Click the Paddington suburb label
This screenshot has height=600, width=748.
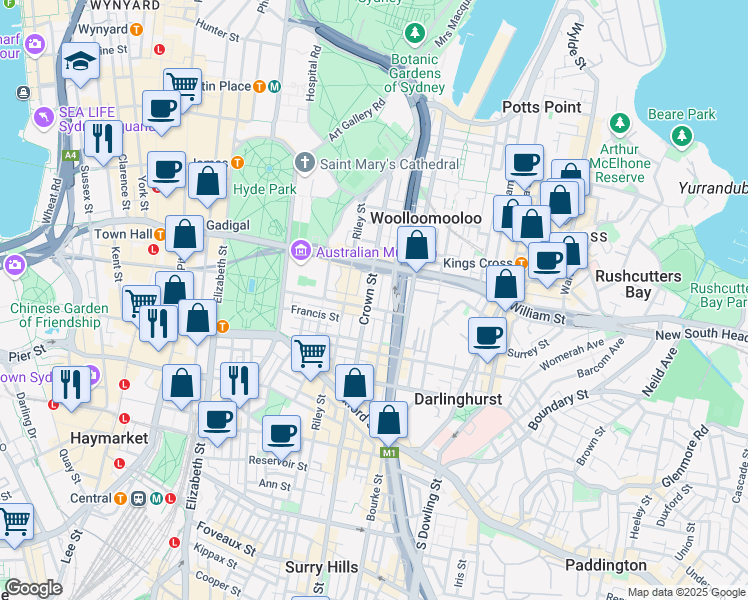[606, 566]
